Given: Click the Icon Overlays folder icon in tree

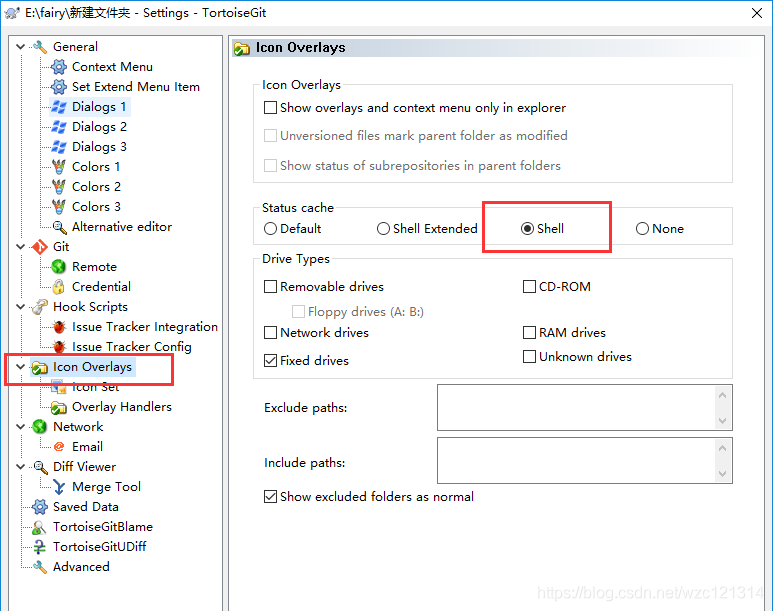Looking at the screenshot, I should [39, 367].
